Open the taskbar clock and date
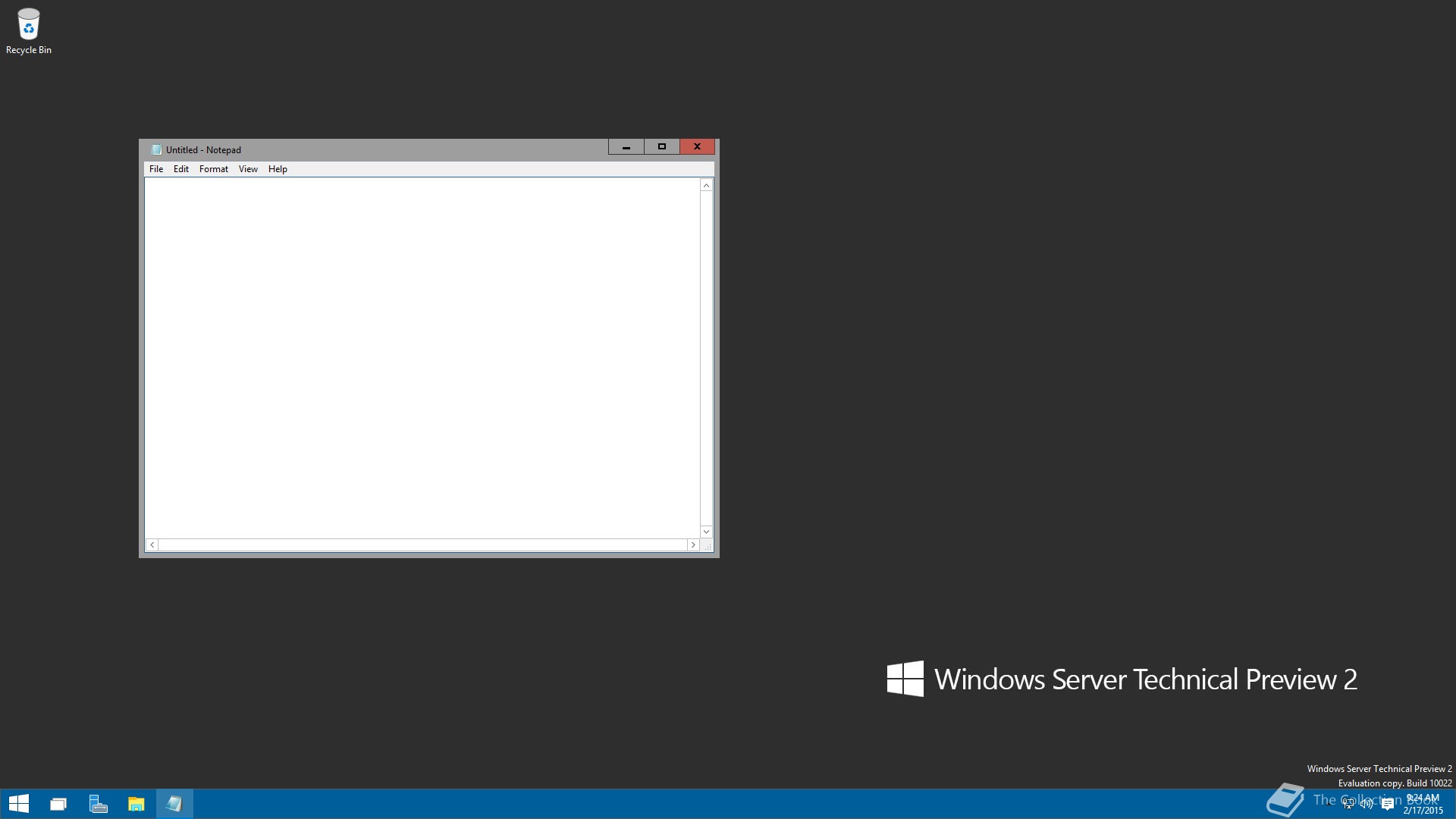Image resolution: width=1456 pixels, height=819 pixels. 1423,804
